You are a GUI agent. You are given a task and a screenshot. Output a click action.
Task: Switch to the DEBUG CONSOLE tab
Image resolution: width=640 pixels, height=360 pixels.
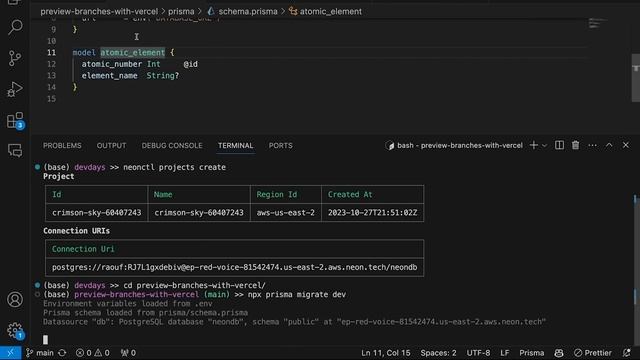point(172,146)
